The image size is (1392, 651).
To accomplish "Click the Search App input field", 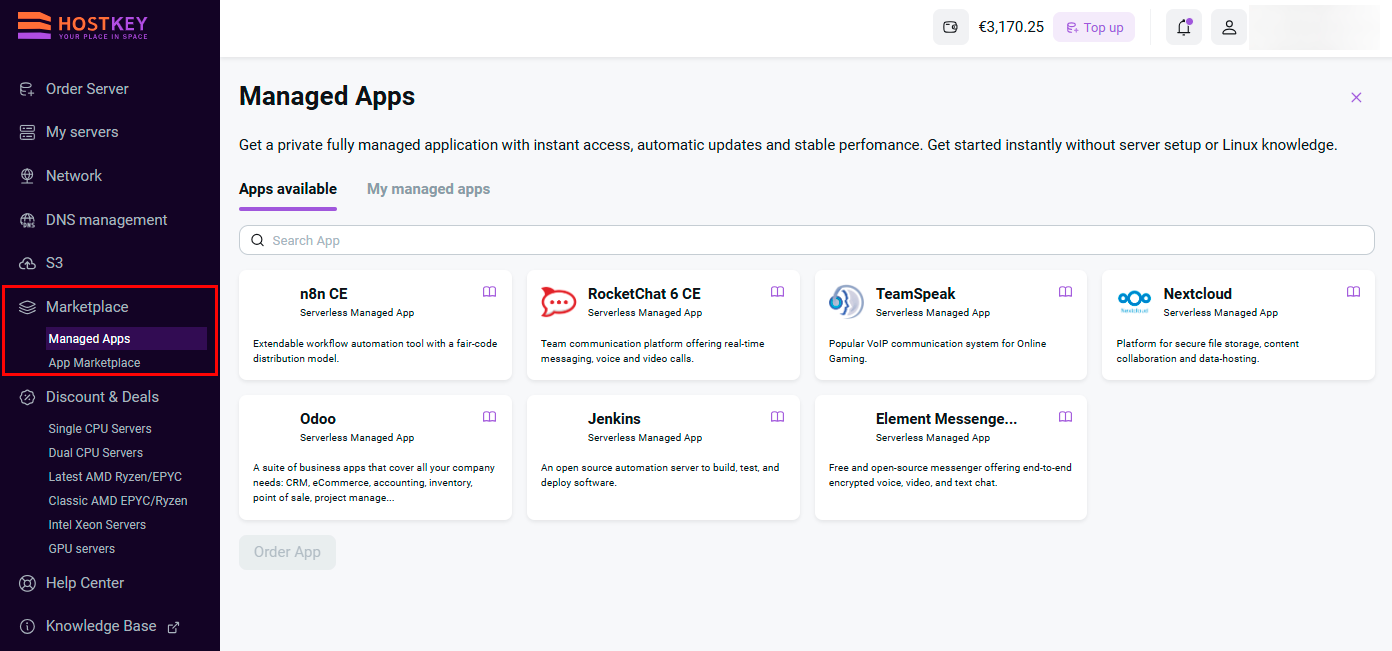I will click(807, 240).
